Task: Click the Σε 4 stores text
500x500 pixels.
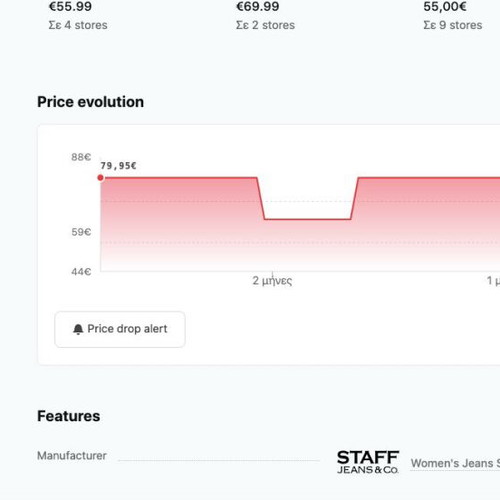Action: (78, 25)
